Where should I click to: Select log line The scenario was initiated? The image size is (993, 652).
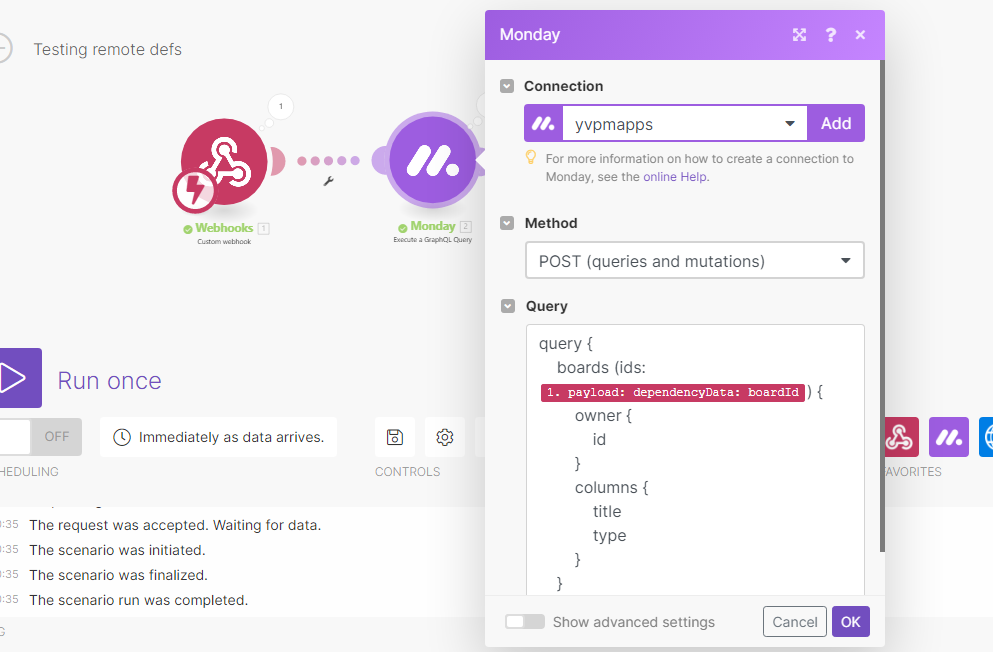click(117, 550)
